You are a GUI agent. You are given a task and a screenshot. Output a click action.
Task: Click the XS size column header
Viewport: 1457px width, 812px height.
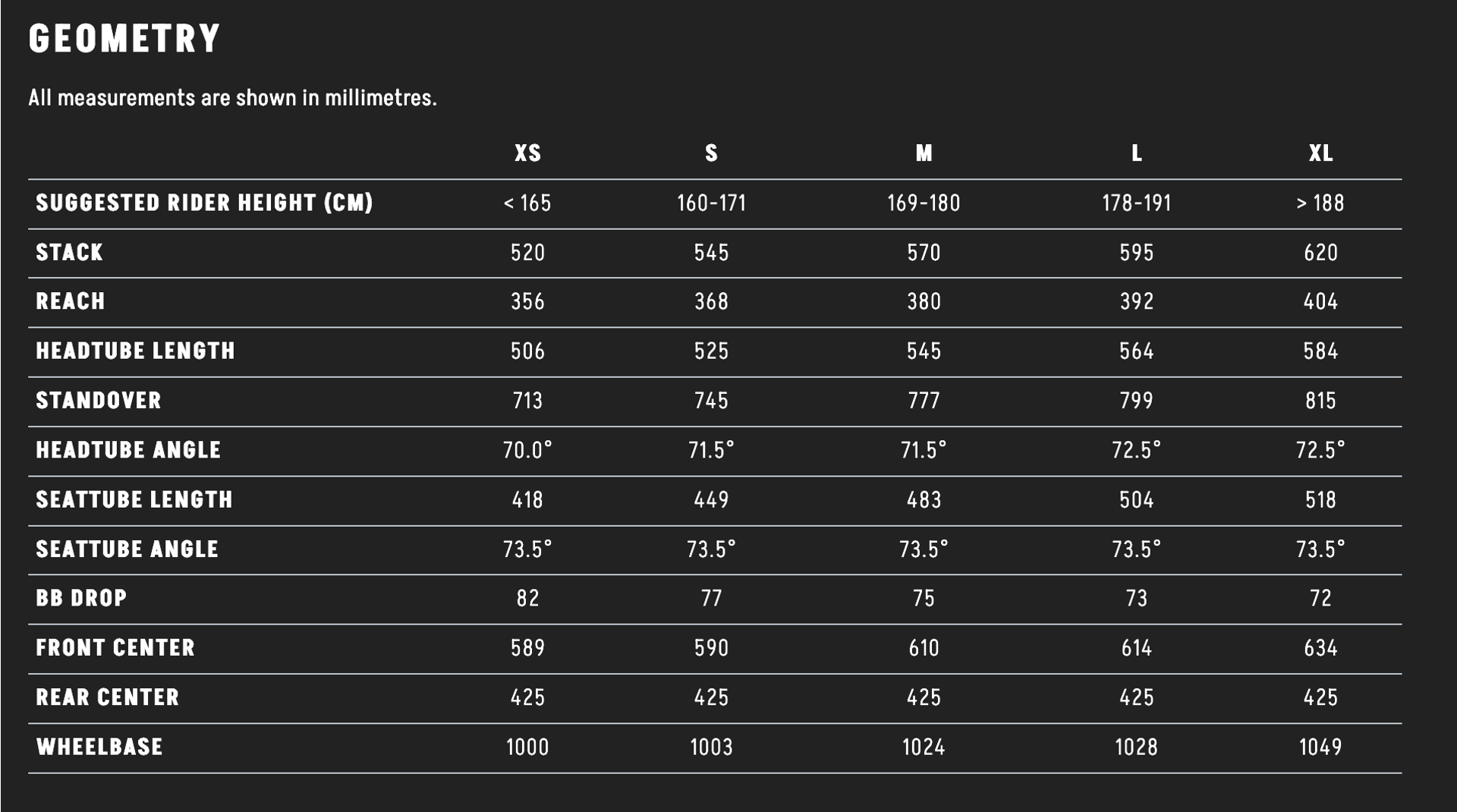point(527,153)
